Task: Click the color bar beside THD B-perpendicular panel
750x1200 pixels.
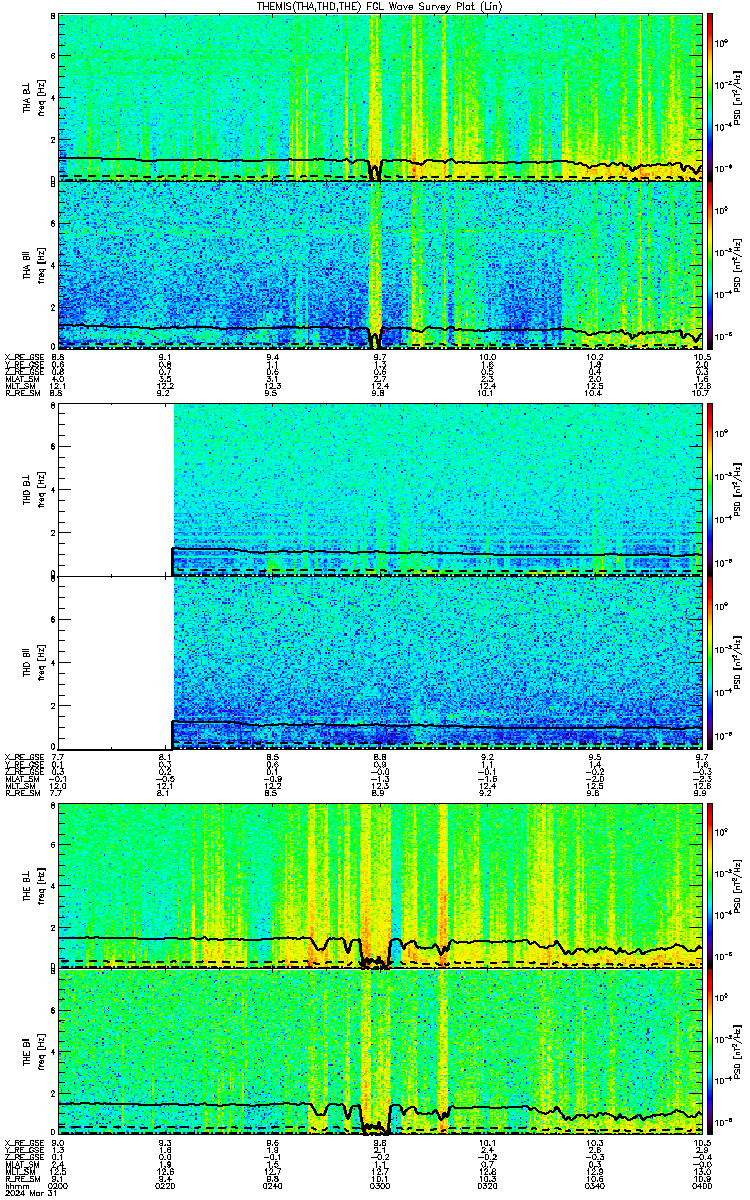Action: click(710, 490)
